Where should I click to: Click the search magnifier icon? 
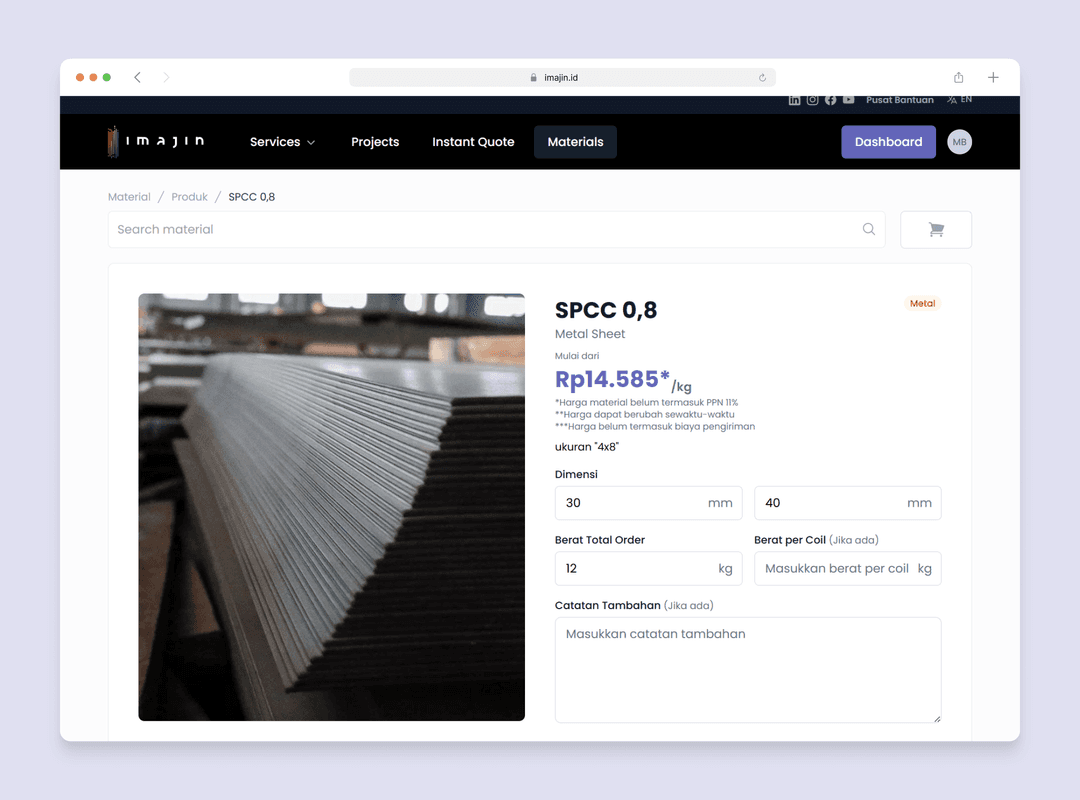[x=869, y=229]
